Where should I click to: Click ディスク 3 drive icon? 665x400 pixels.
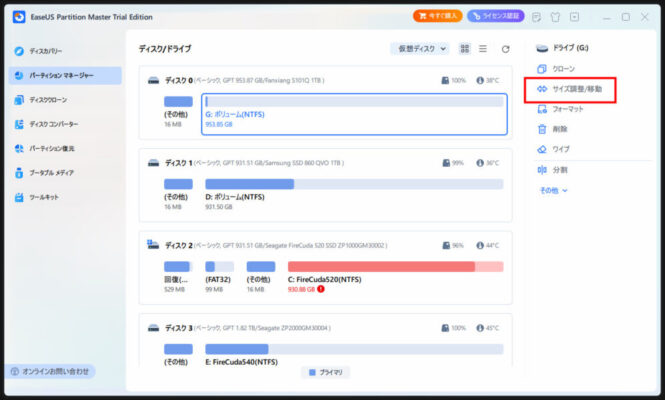(154, 328)
